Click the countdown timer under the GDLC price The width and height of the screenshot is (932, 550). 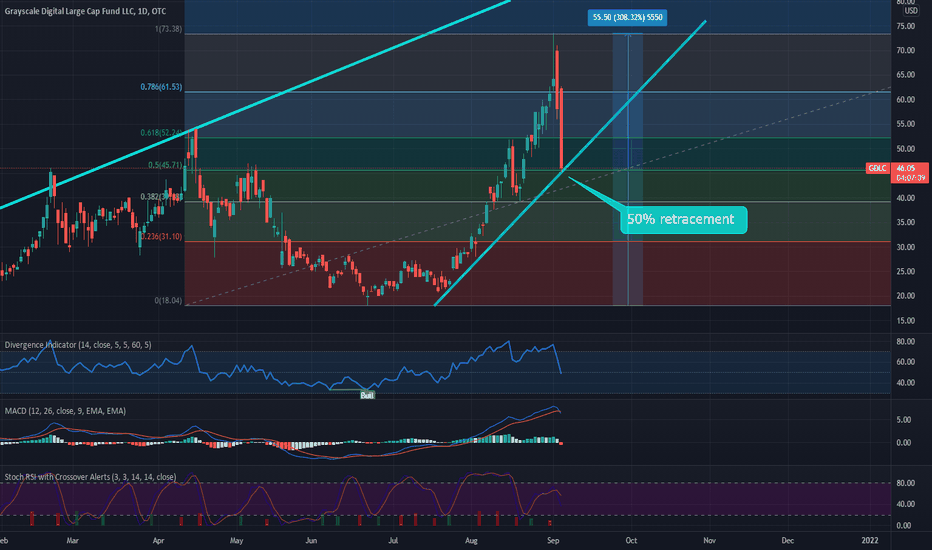coord(910,178)
